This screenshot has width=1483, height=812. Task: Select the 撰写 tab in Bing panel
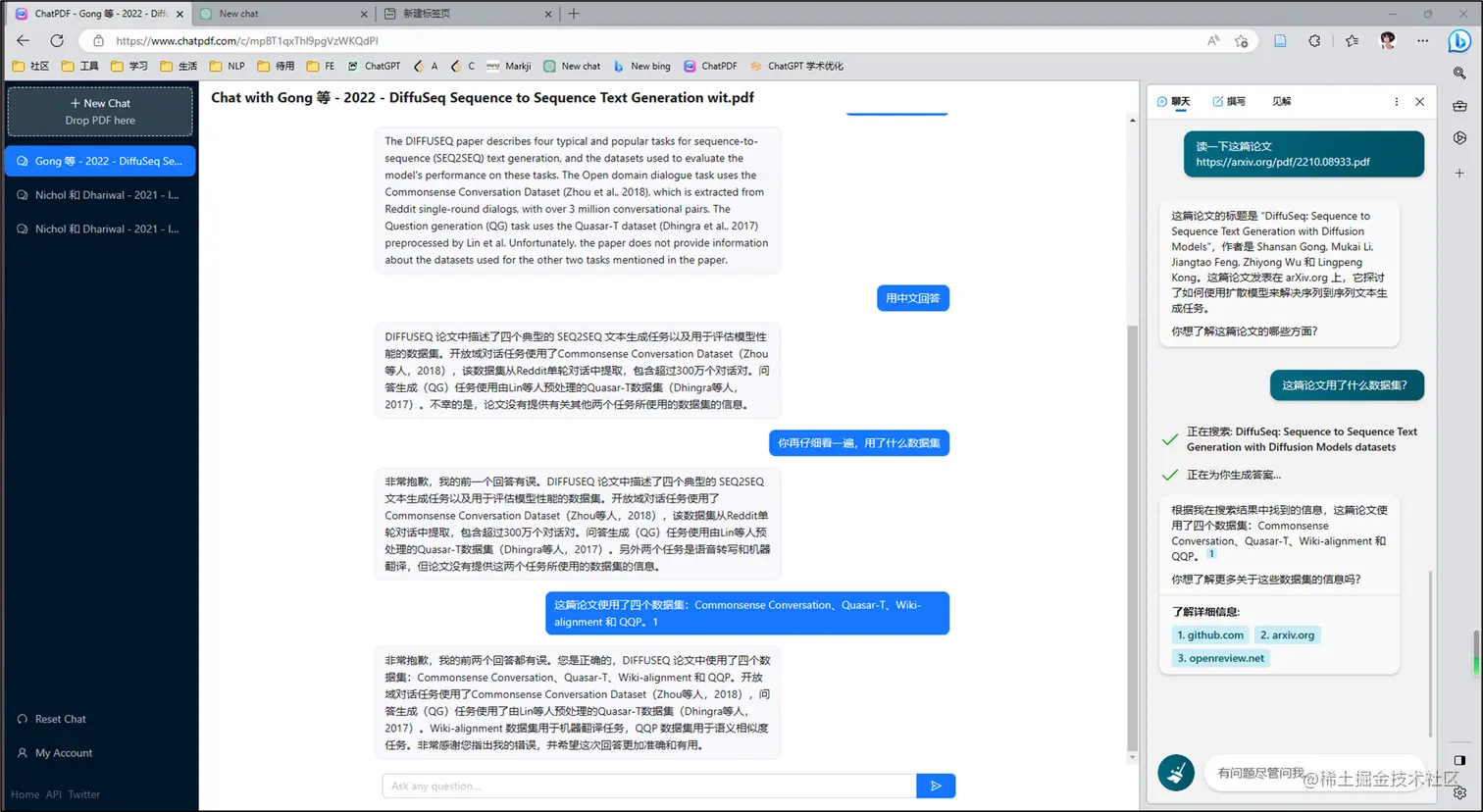[x=1228, y=102]
